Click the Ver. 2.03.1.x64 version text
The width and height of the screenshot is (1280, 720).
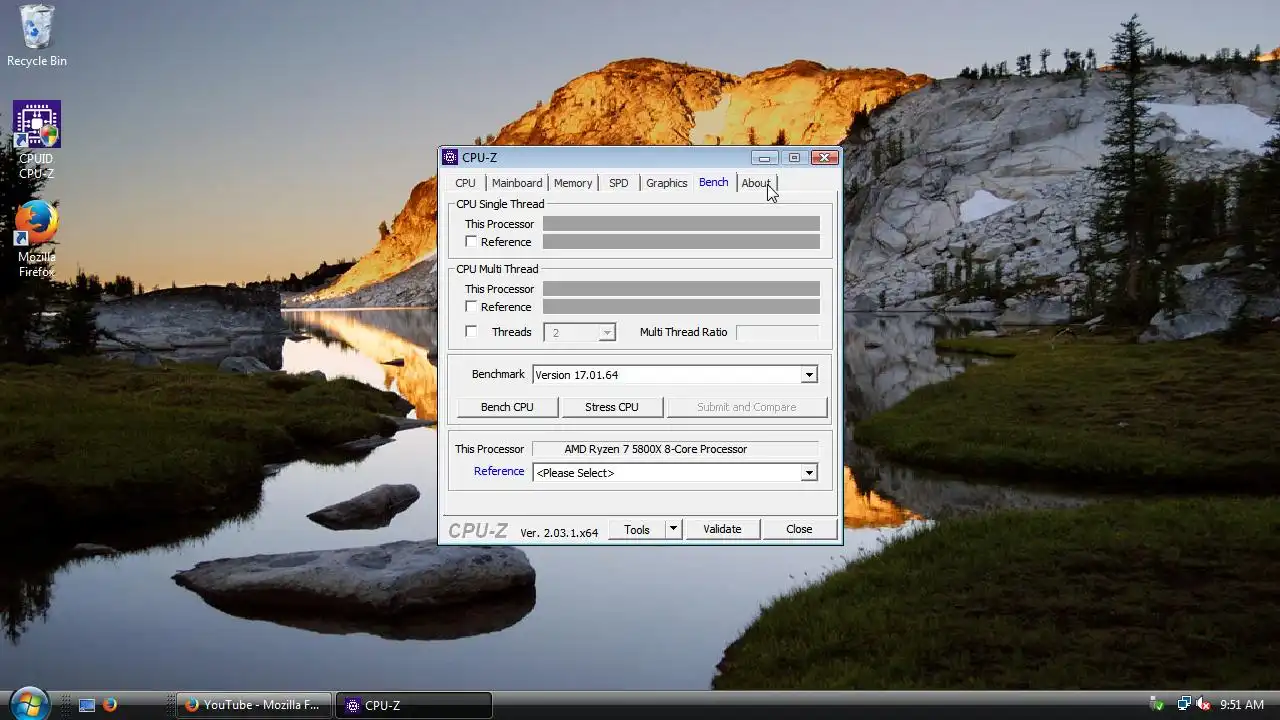click(559, 533)
